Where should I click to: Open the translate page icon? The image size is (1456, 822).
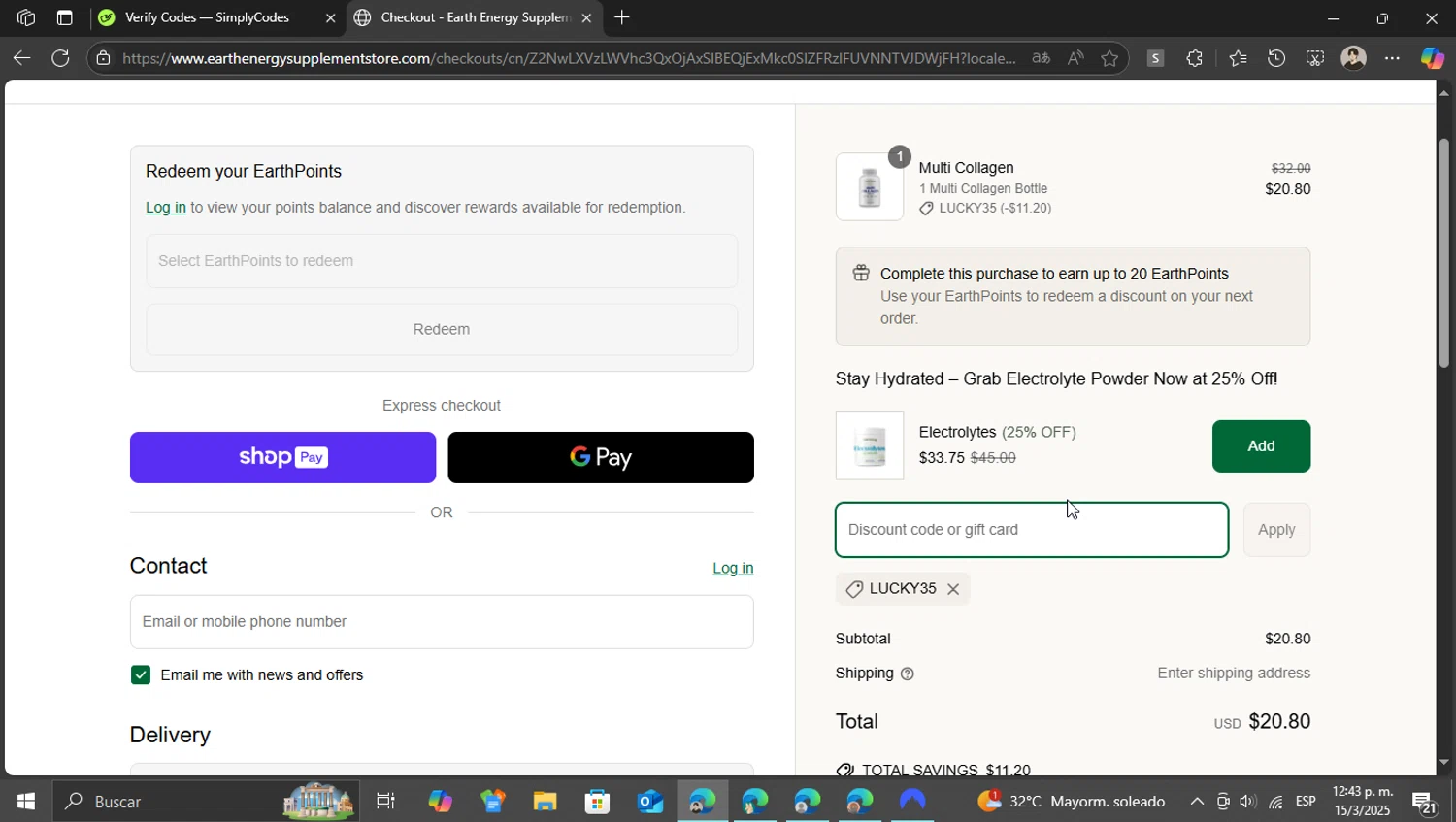pyautogui.click(x=1041, y=58)
